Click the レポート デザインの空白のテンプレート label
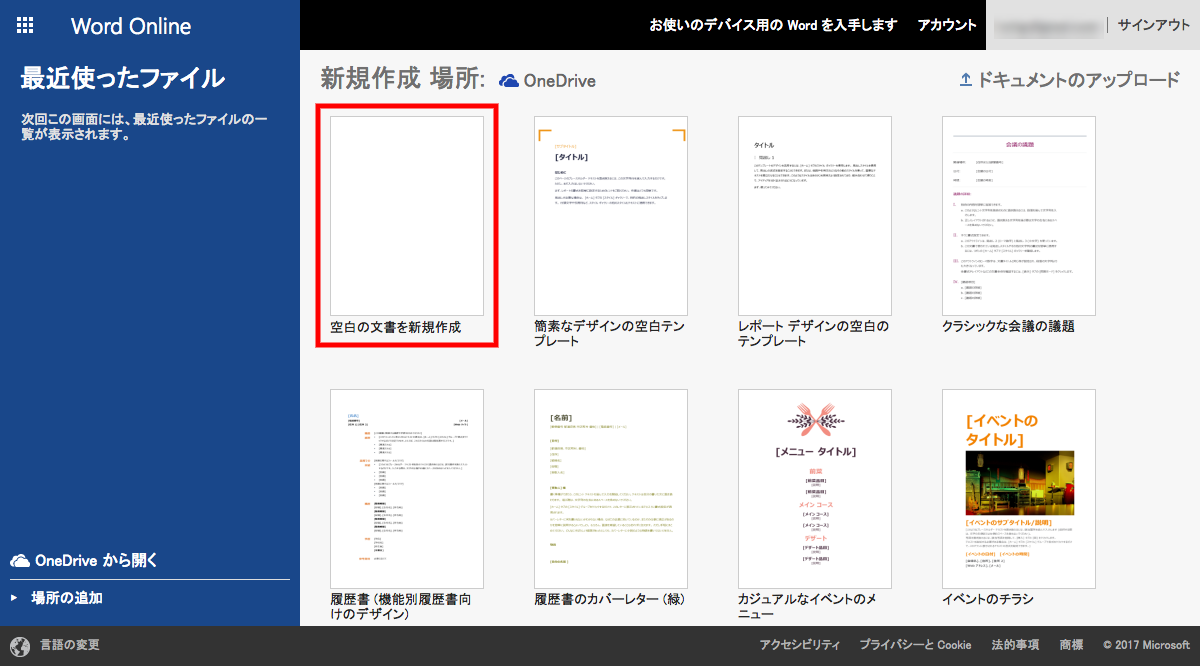The width and height of the screenshot is (1200, 666). (x=813, y=333)
